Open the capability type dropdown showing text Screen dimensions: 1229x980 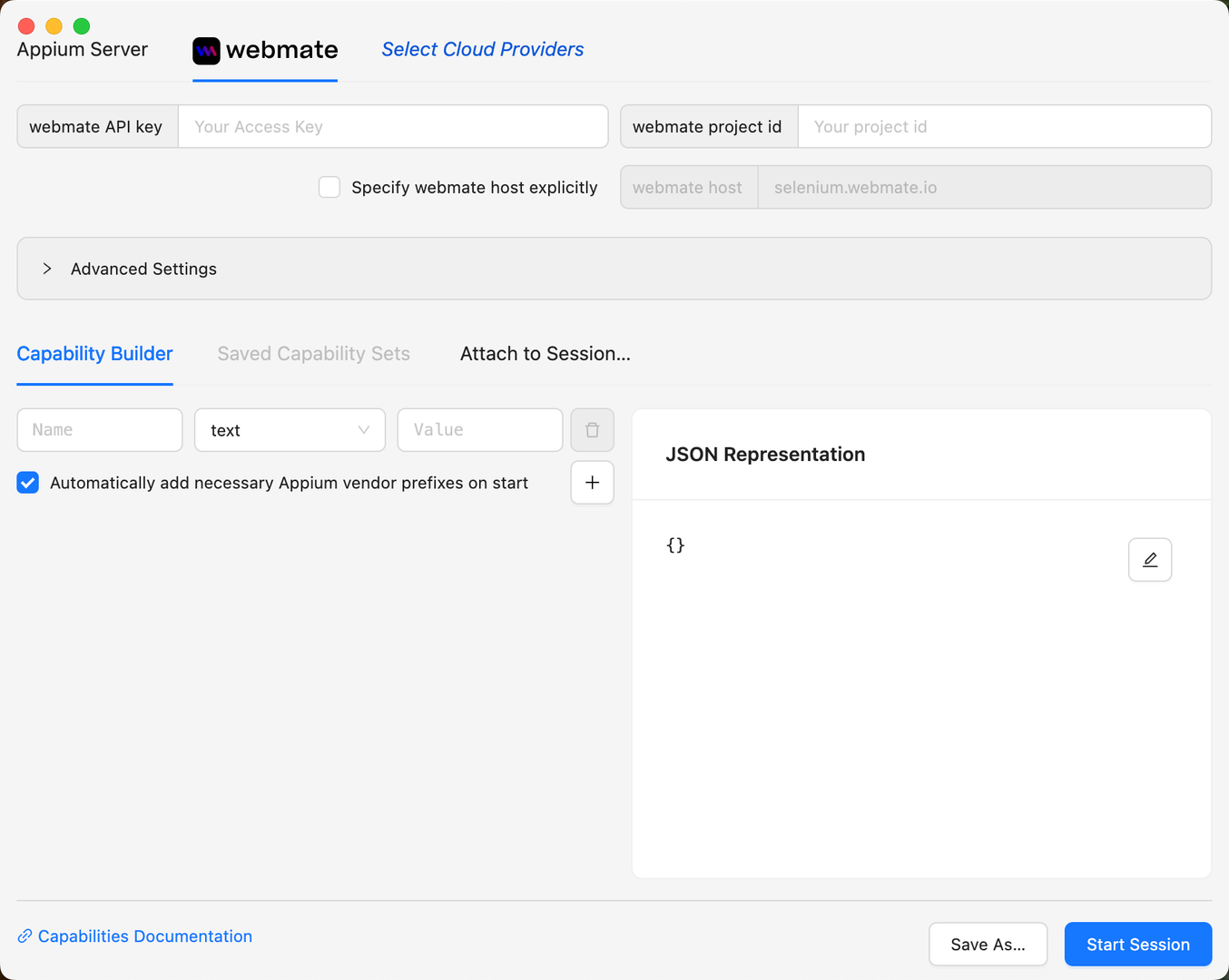click(x=290, y=430)
